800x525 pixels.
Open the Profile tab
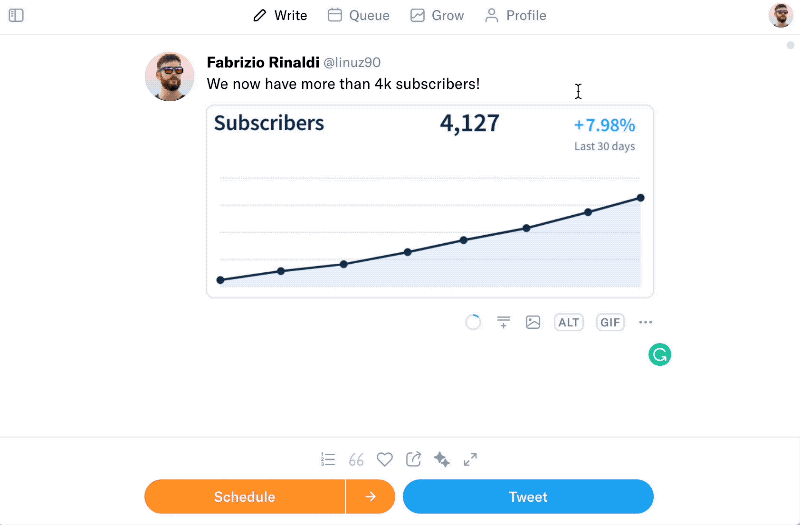[x=515, y=16]
